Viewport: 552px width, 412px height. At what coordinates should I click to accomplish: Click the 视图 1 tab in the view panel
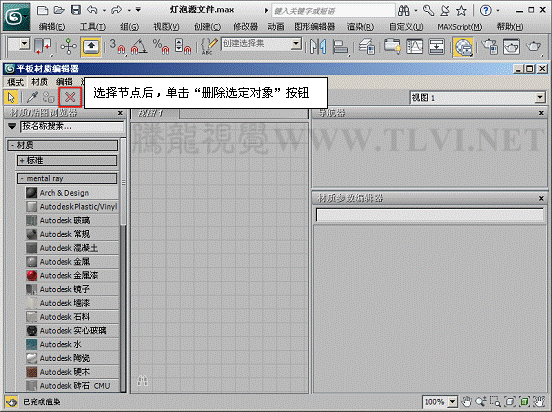click(155, 113)
